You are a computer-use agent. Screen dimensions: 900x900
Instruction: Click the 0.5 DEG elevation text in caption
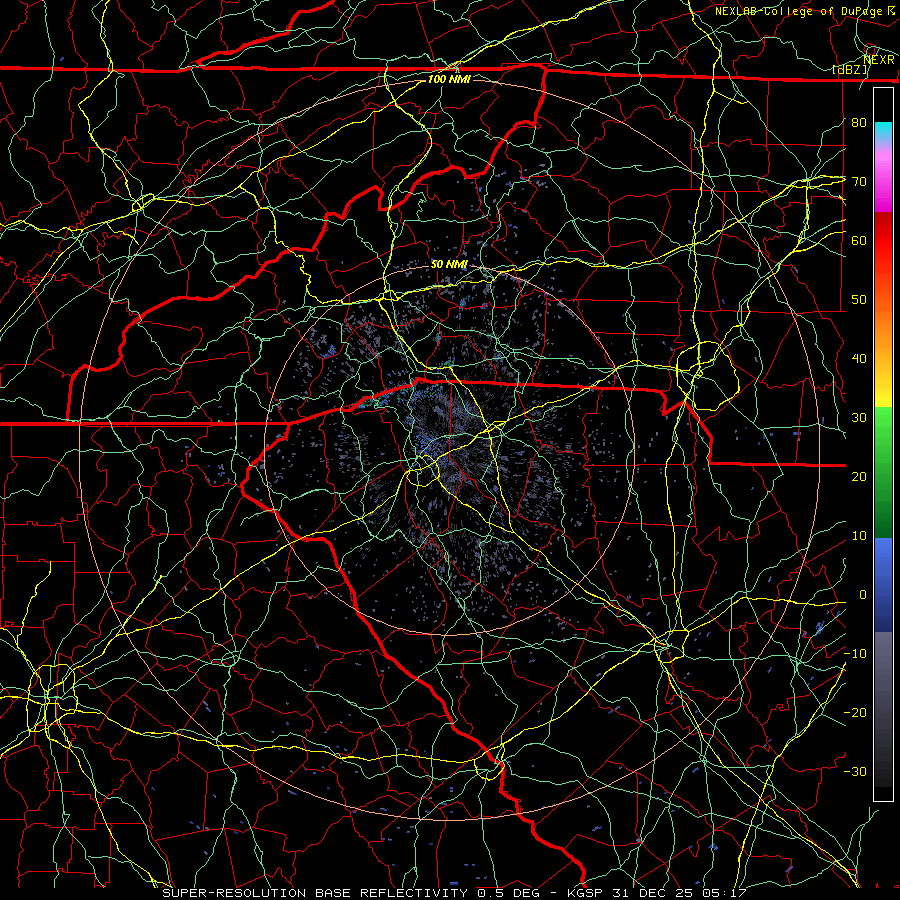[509, 893]
